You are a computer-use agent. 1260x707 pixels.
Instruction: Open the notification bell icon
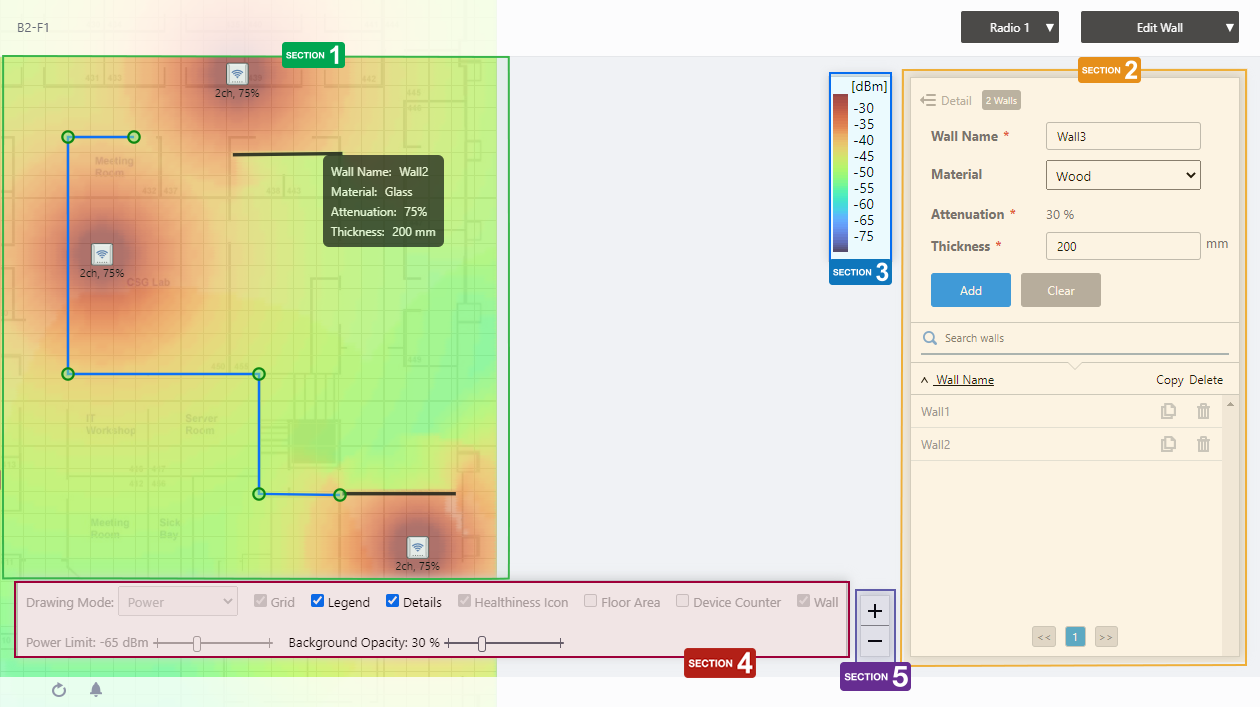(96, 690)
